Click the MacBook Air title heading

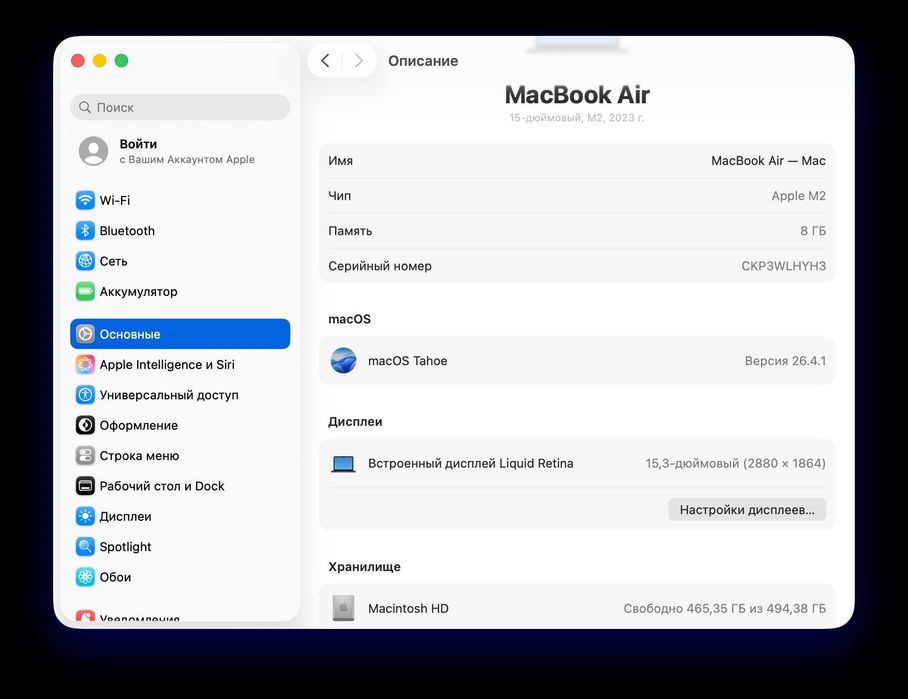coord(577,94)
